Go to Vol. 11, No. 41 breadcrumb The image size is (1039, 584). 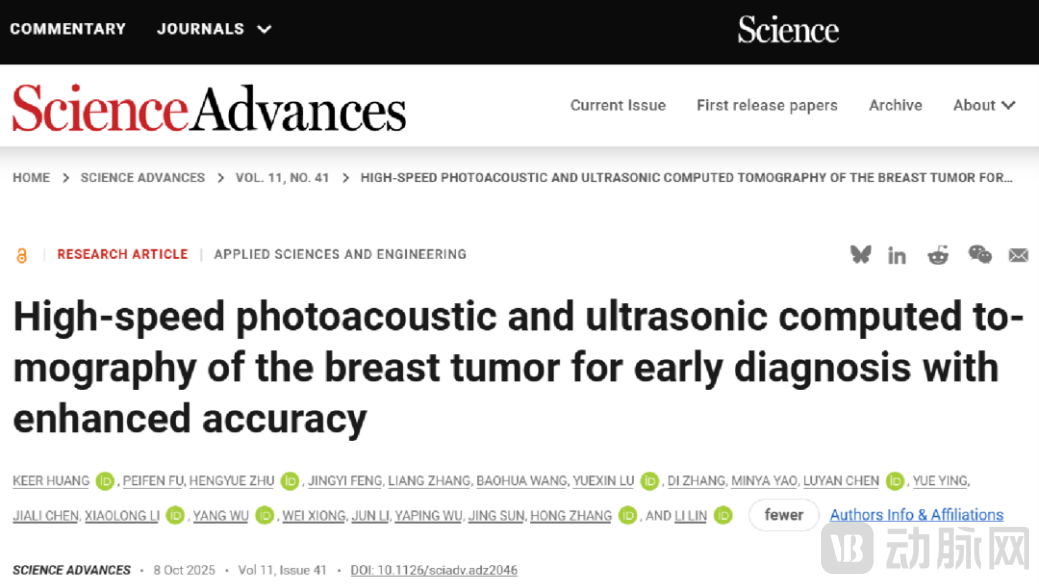coord(282,178)
